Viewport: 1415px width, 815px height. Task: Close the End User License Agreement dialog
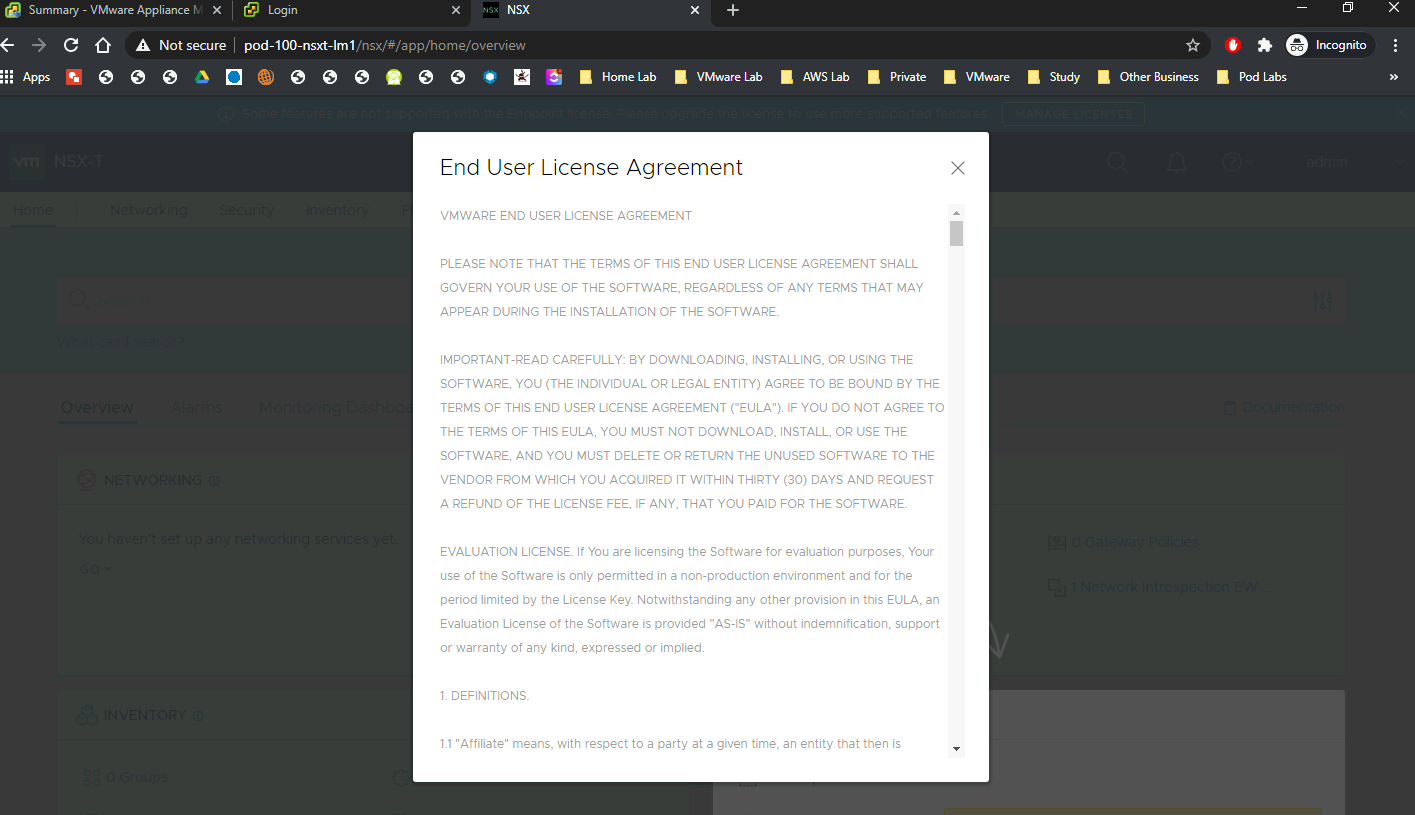click(x=957, y=168)
